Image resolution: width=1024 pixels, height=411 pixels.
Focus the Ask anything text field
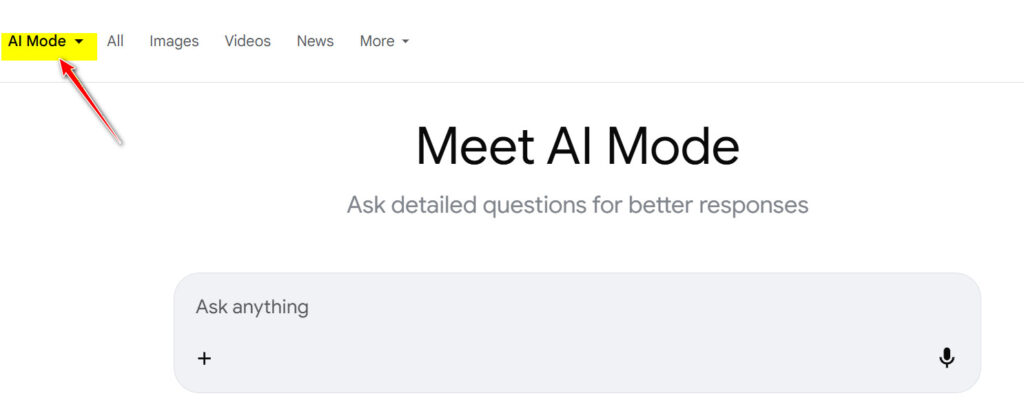[x=560, y=307]
